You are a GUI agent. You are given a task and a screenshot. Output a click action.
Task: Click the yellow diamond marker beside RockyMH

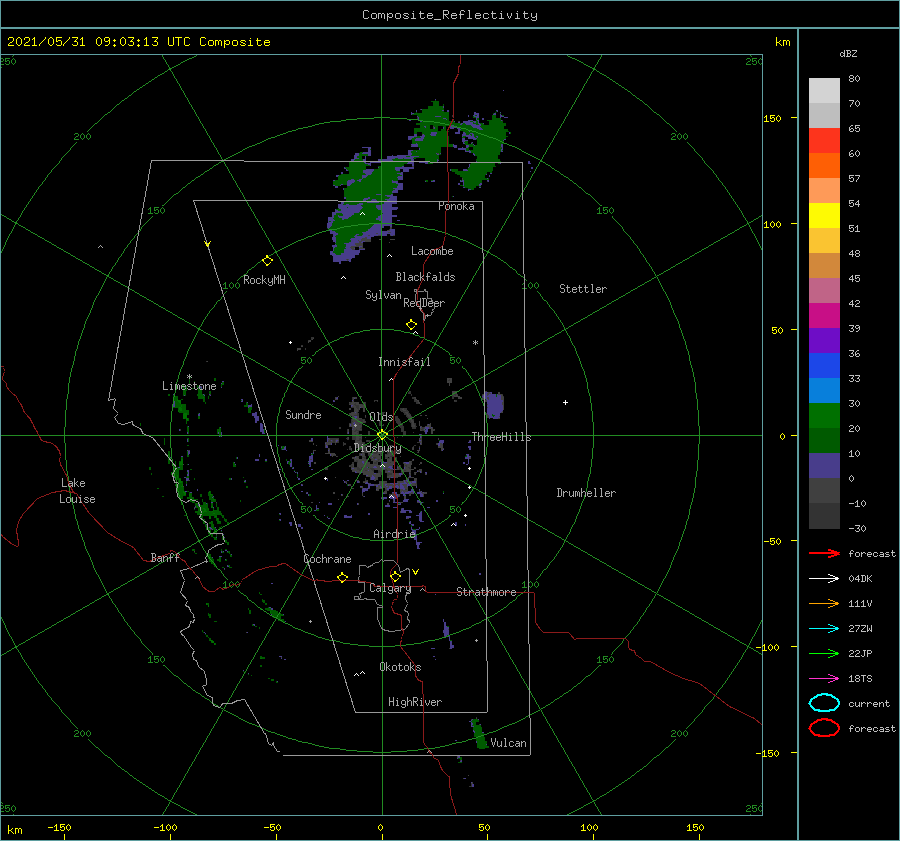point(267,261)
